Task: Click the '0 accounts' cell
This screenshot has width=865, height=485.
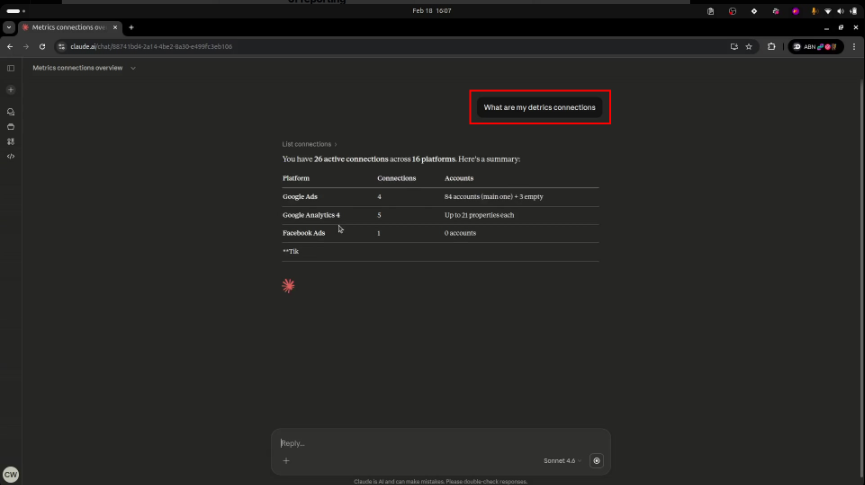Action: click(x=460, y=233)
